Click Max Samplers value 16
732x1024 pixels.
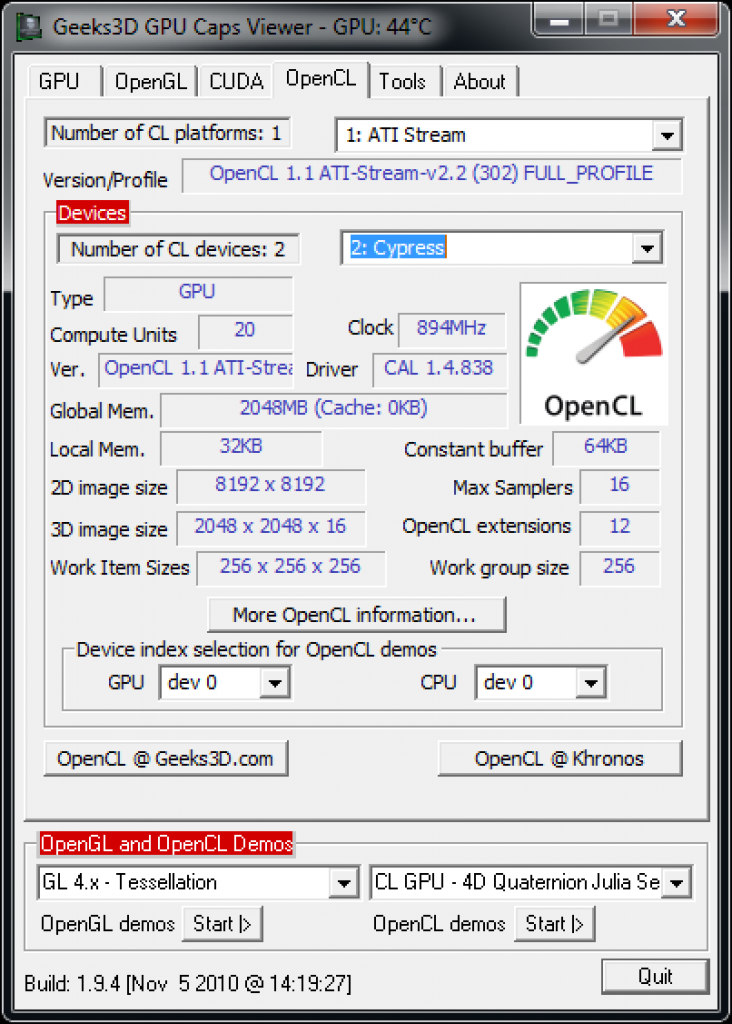(x=620, y=486)
